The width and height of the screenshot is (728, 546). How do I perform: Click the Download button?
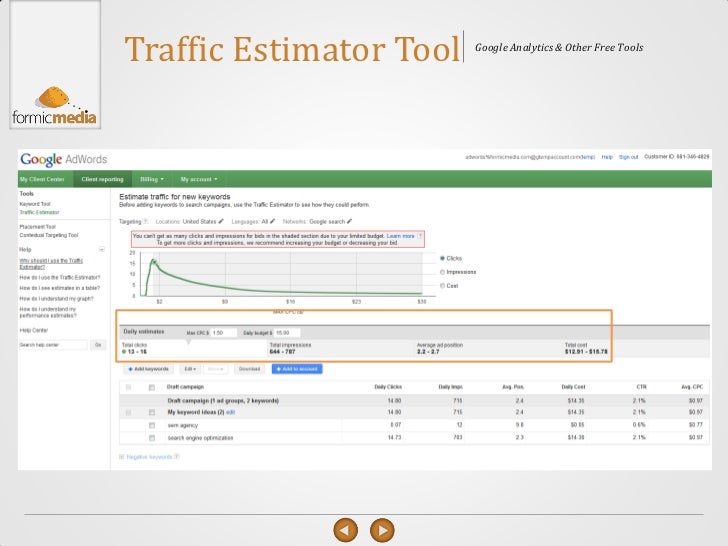[x=249, y=369]
